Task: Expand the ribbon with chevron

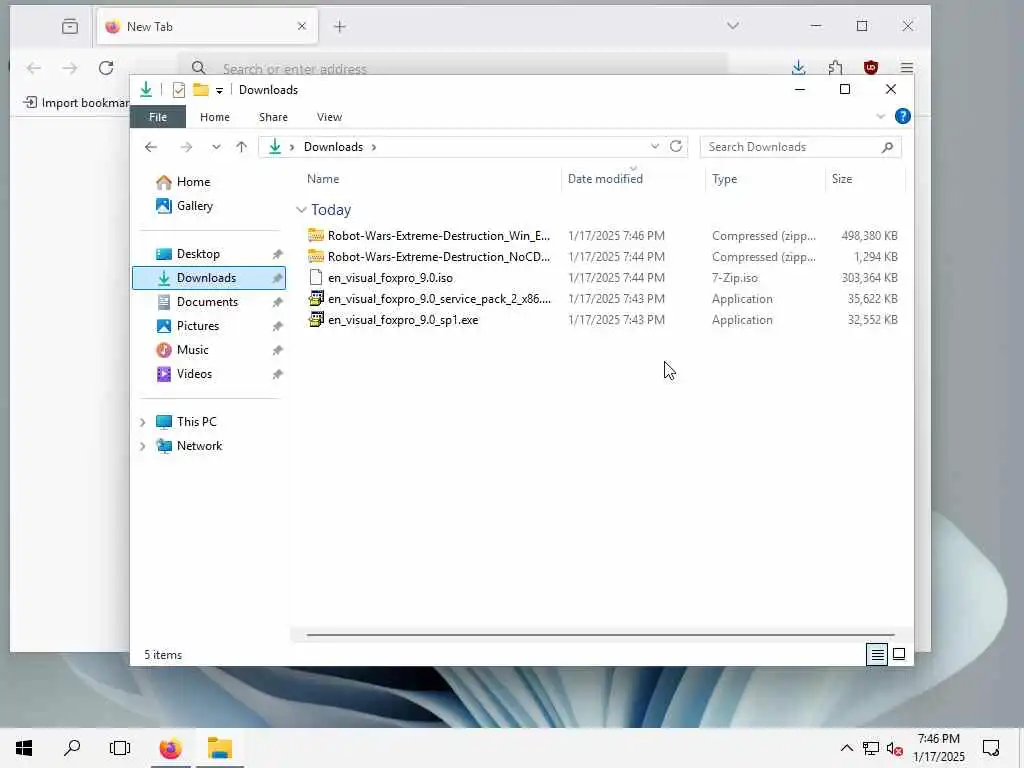Action: click(x=880, y=116)
